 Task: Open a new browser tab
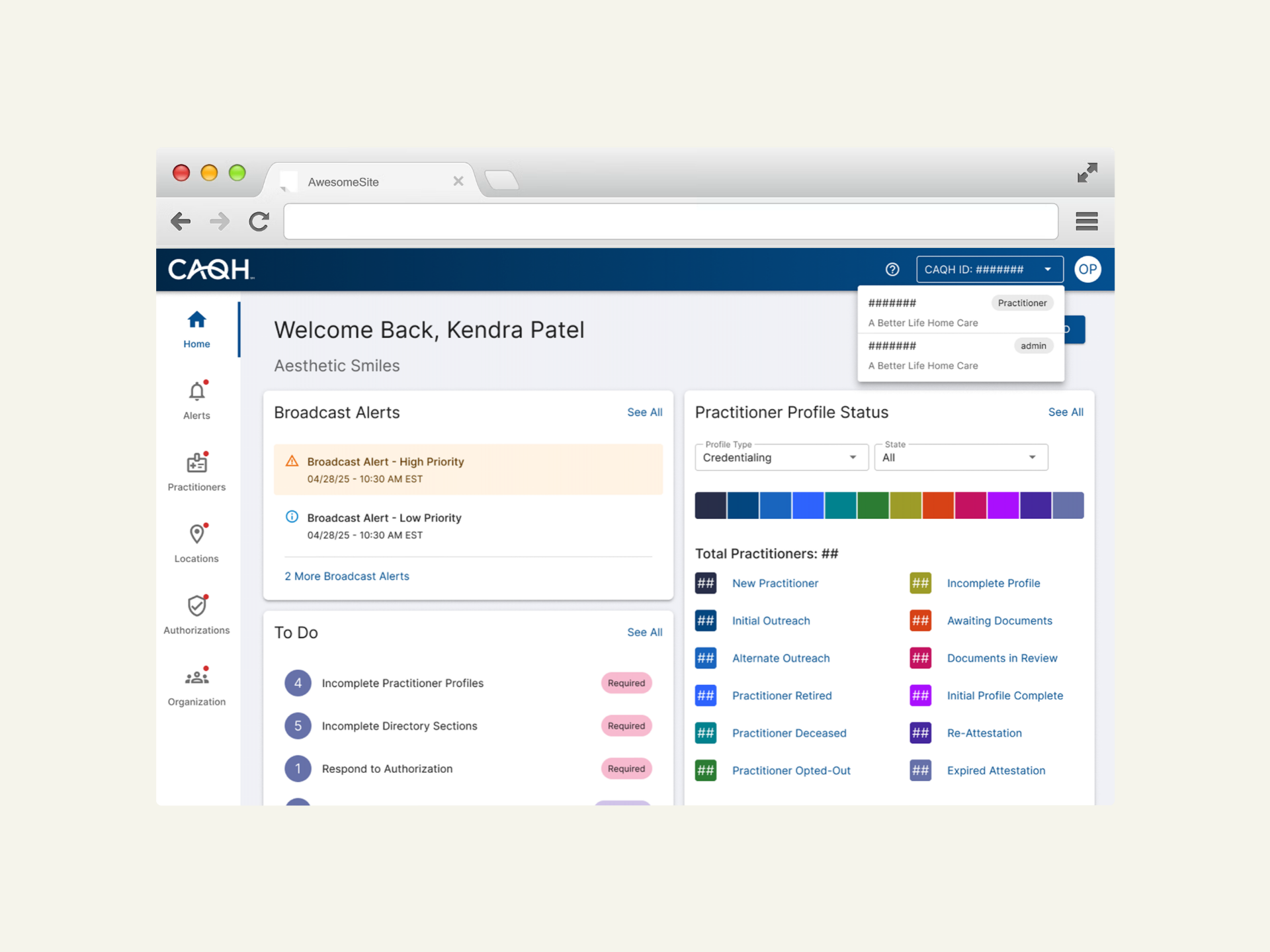tap(501, 180)
